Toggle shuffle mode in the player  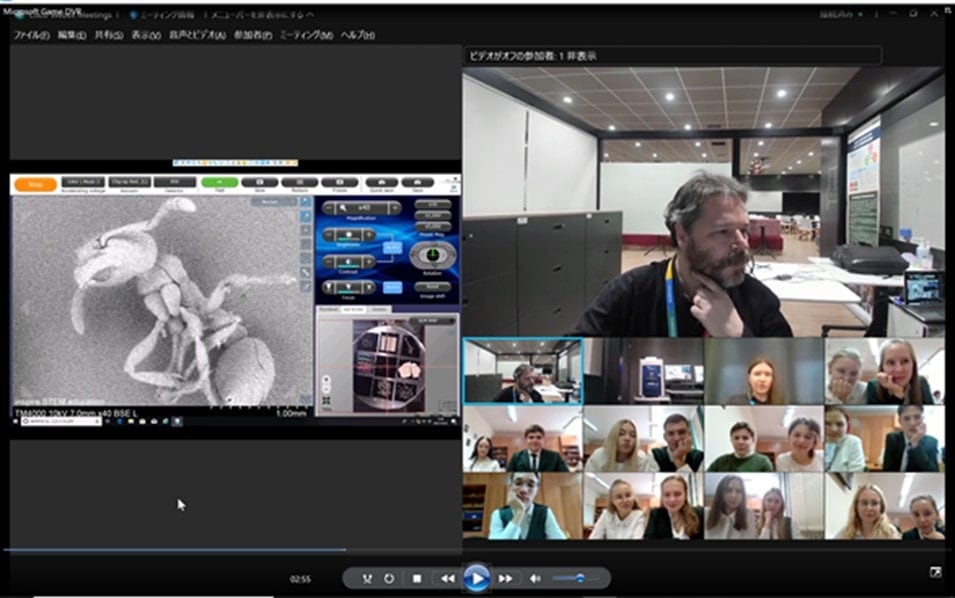coord(367,578)
